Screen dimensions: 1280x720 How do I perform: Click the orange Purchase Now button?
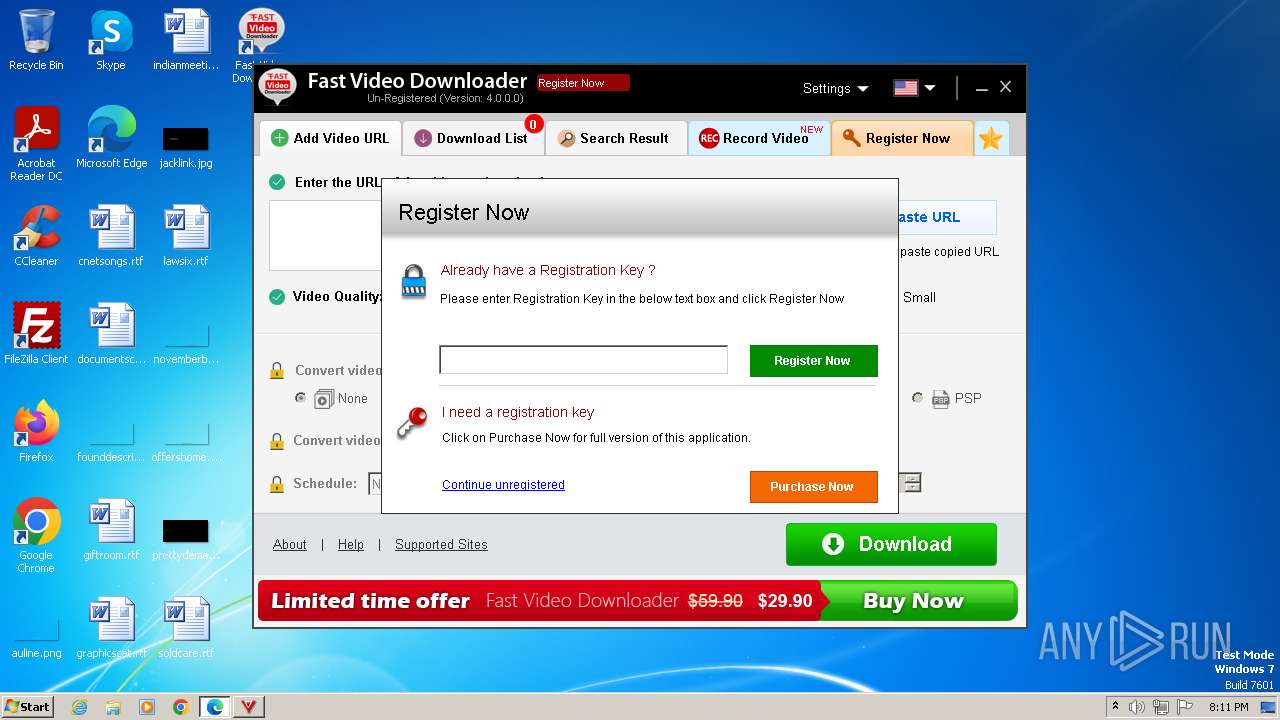point(813,487)
